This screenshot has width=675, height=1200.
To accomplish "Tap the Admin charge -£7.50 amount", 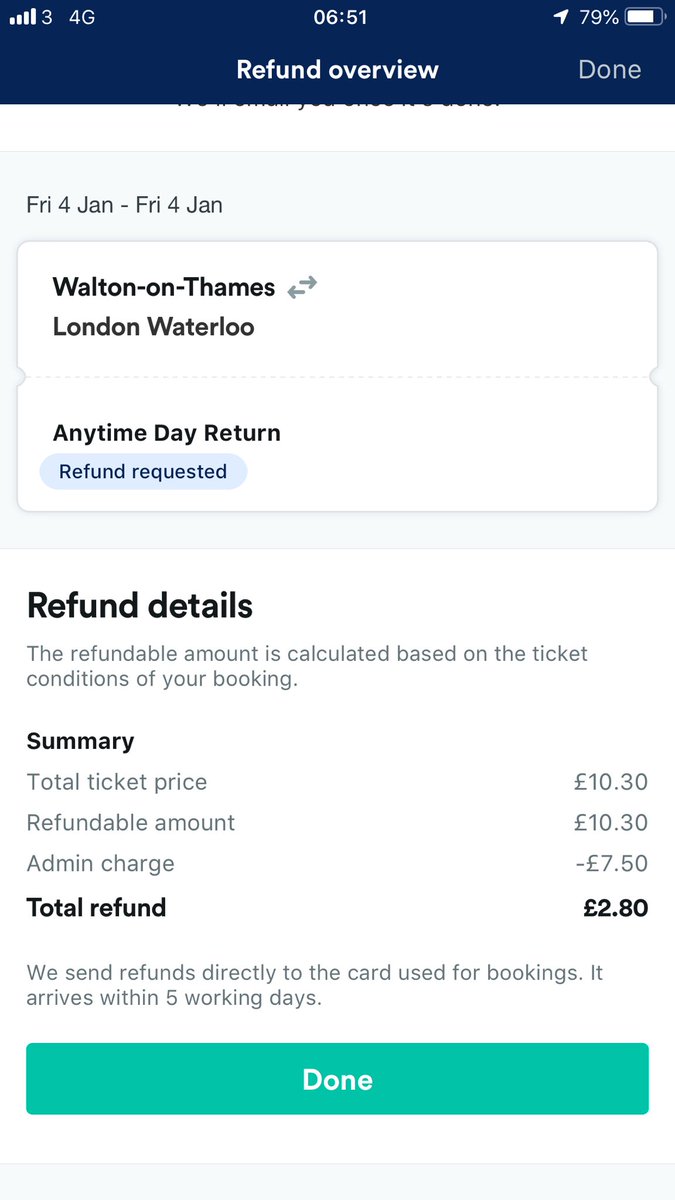I will [x=611, y=863].
